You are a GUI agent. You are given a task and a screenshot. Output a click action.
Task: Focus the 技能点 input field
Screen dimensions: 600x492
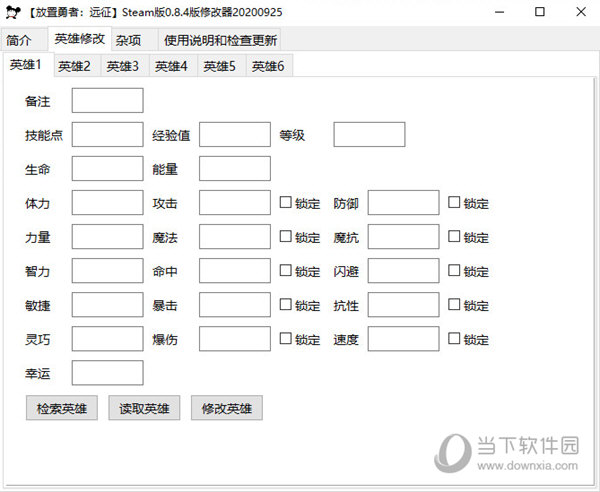coord(108,135)
